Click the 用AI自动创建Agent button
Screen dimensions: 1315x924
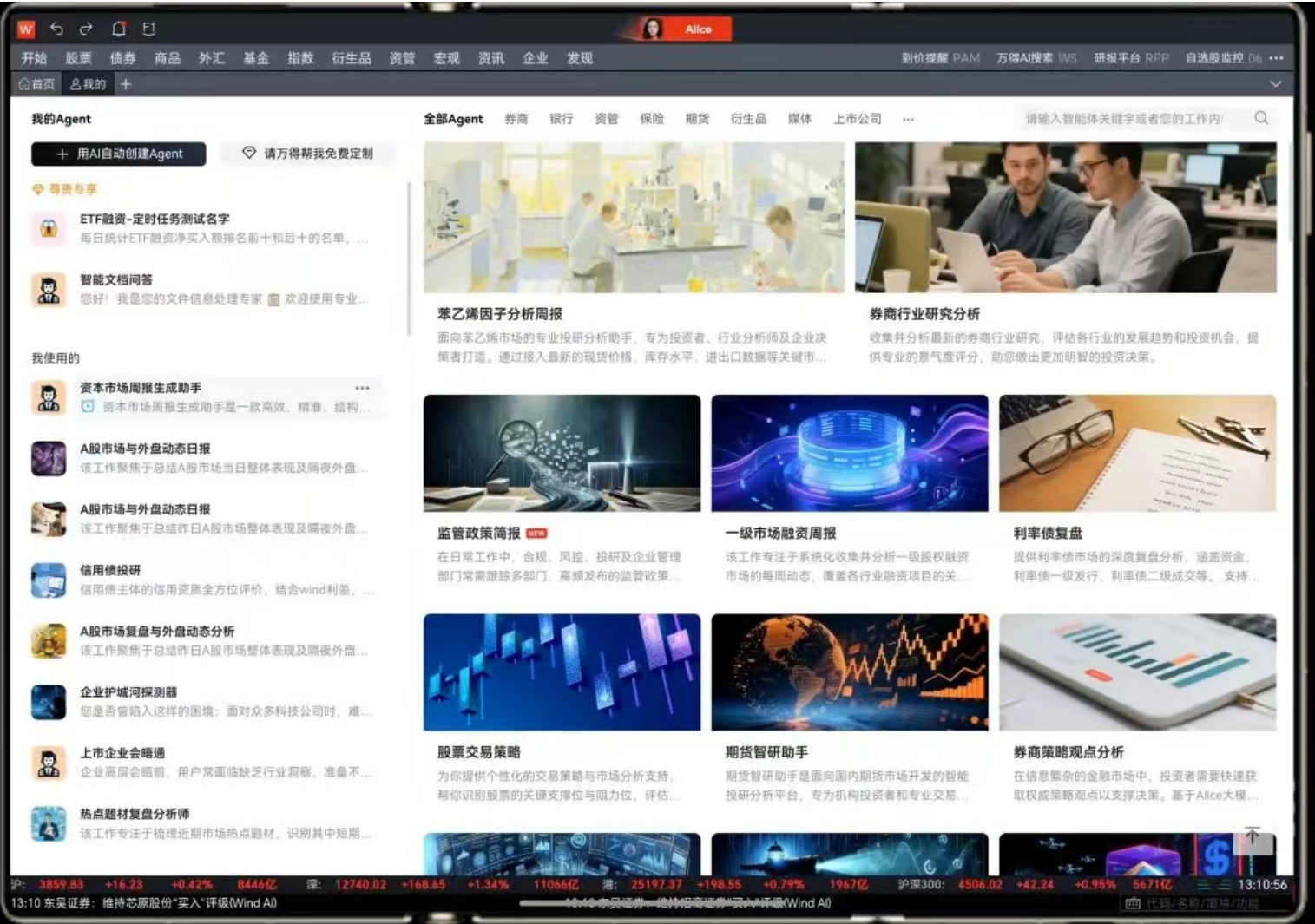119,154
